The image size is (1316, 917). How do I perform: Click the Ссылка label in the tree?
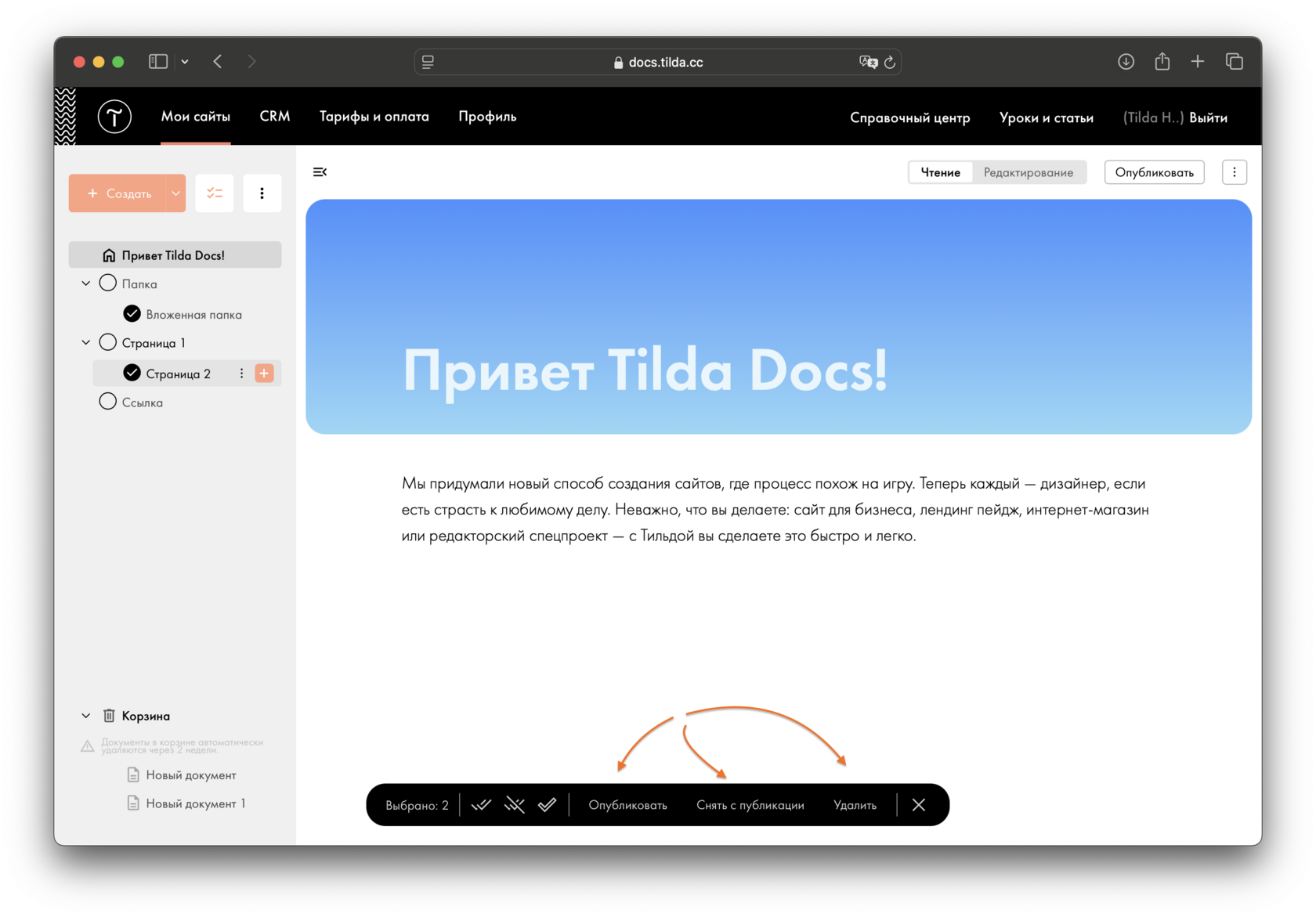143,403
